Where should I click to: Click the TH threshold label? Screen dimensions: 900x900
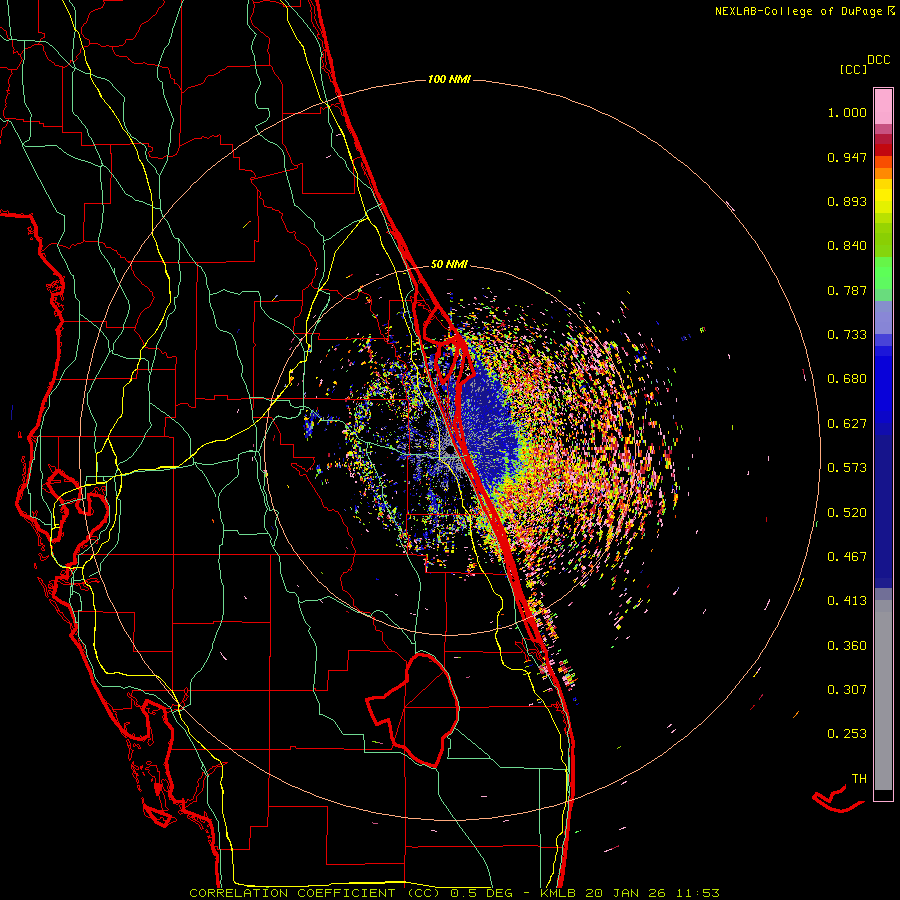click(859, 779)
